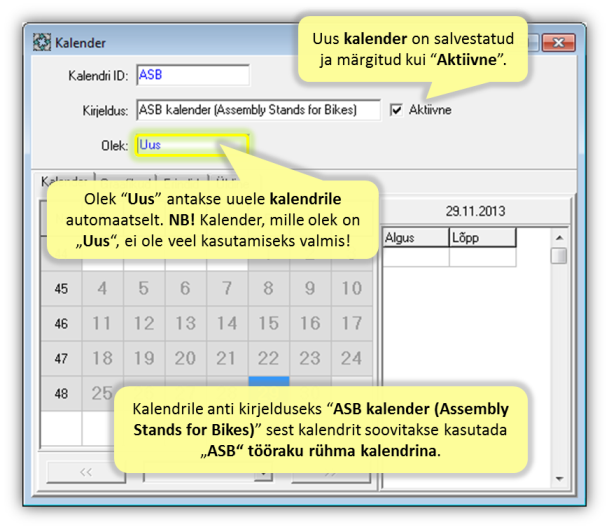This screenshot has width=609, height=529.
Task: Click week number 46 row header
Action: (x=61, y=324)
